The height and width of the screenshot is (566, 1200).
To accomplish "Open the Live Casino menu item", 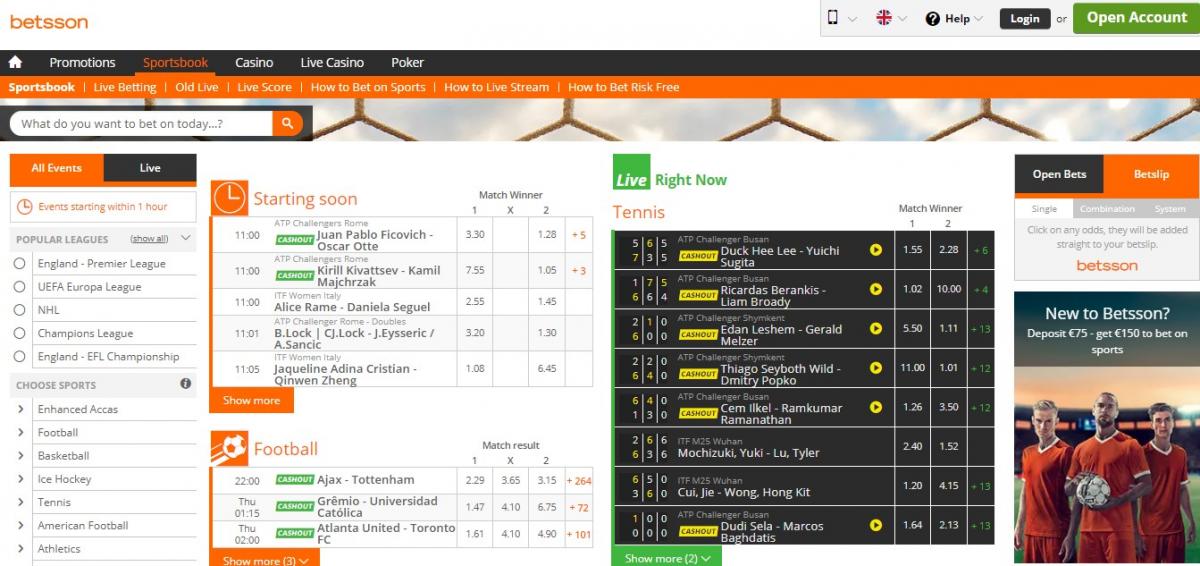I will [x=332, y=62].
